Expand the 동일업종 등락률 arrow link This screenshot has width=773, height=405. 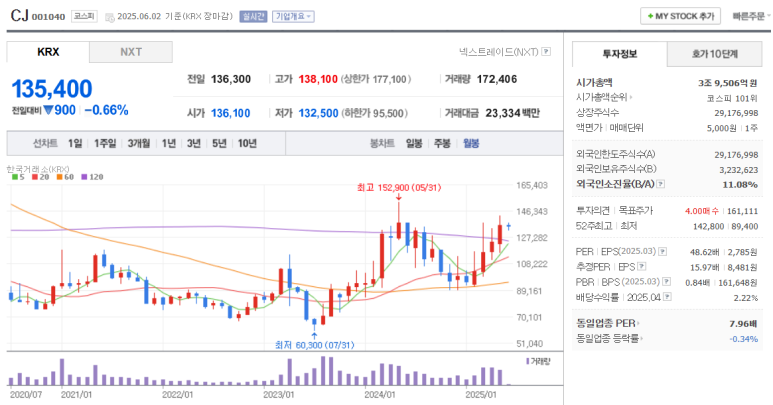click(x=610, y=338)
